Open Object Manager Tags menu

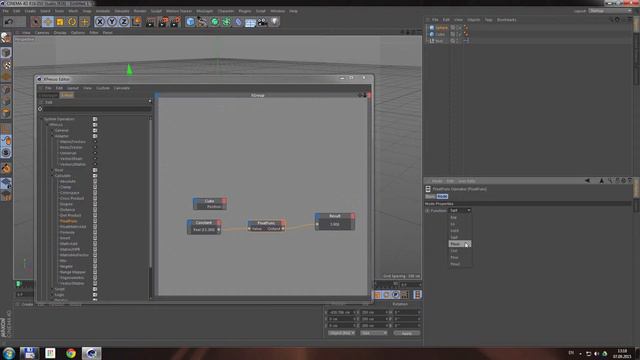[x=488, y=20]
